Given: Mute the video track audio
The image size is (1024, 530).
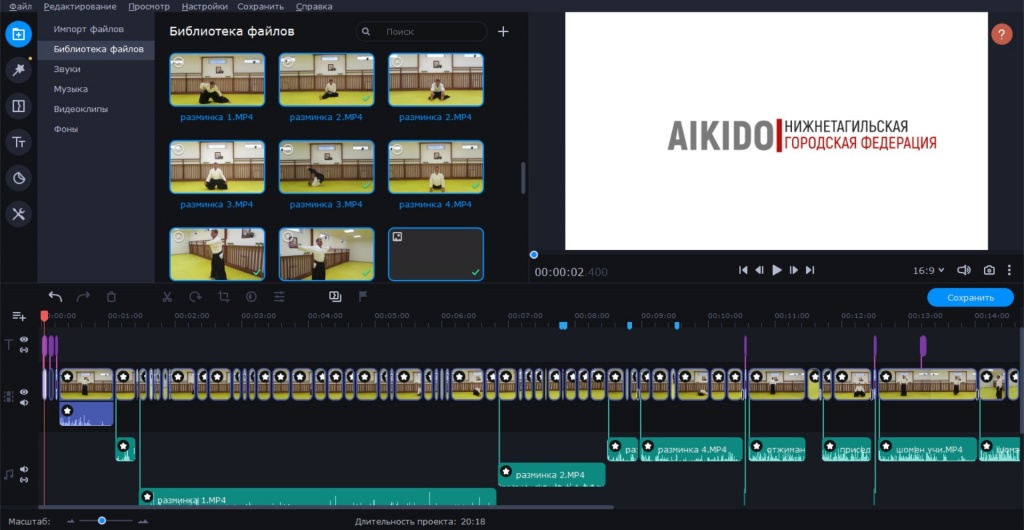Looking at the screenshot, I should click(x=24, y=402).
